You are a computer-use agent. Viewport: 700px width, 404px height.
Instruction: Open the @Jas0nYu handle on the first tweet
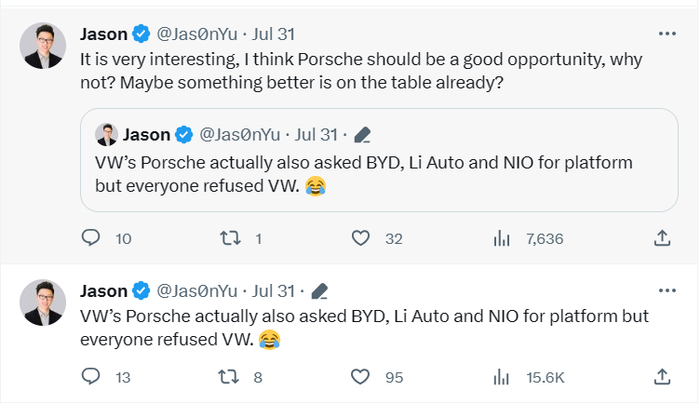[x=196, y=34]
